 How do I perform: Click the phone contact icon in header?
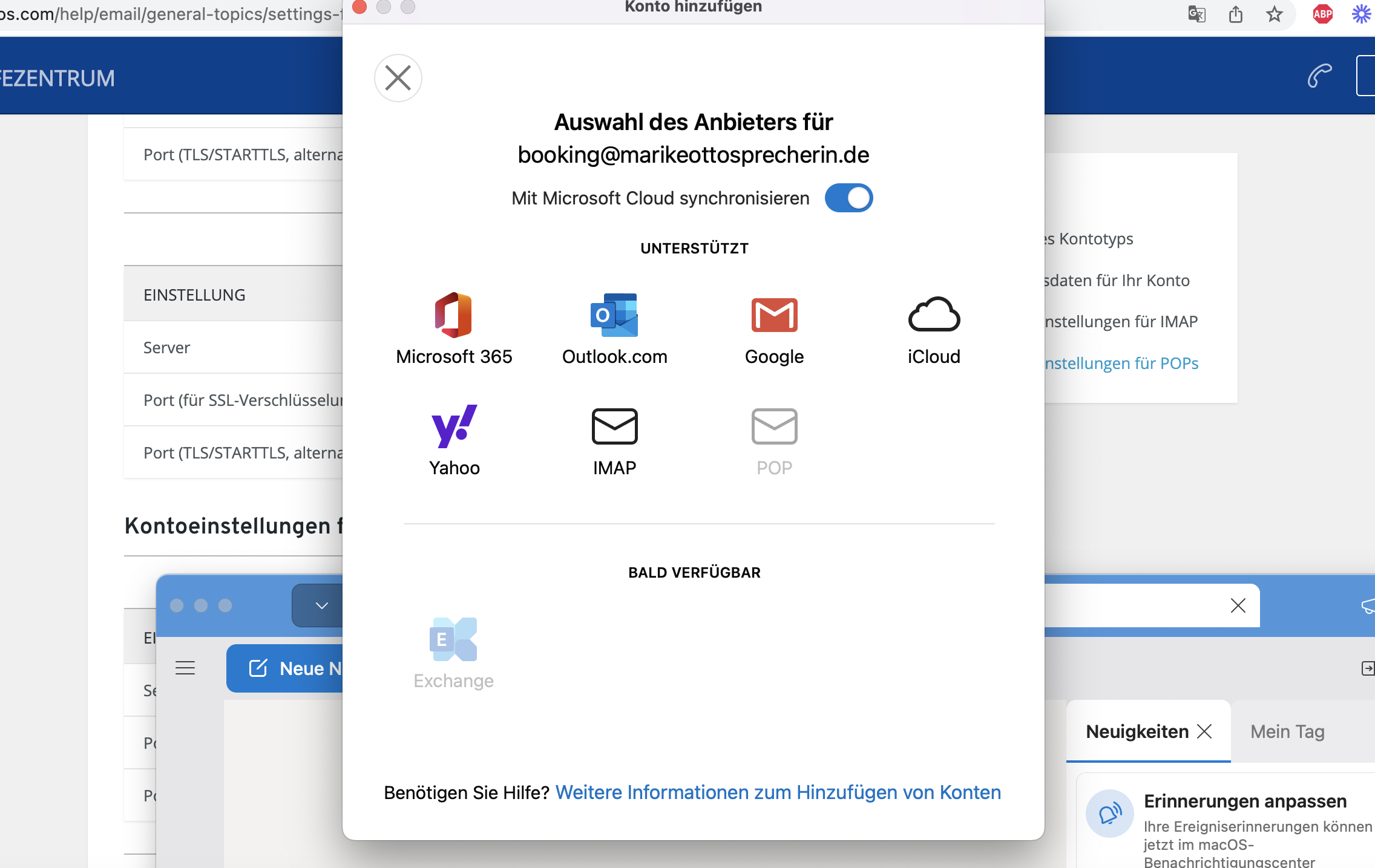(1319, 76)
